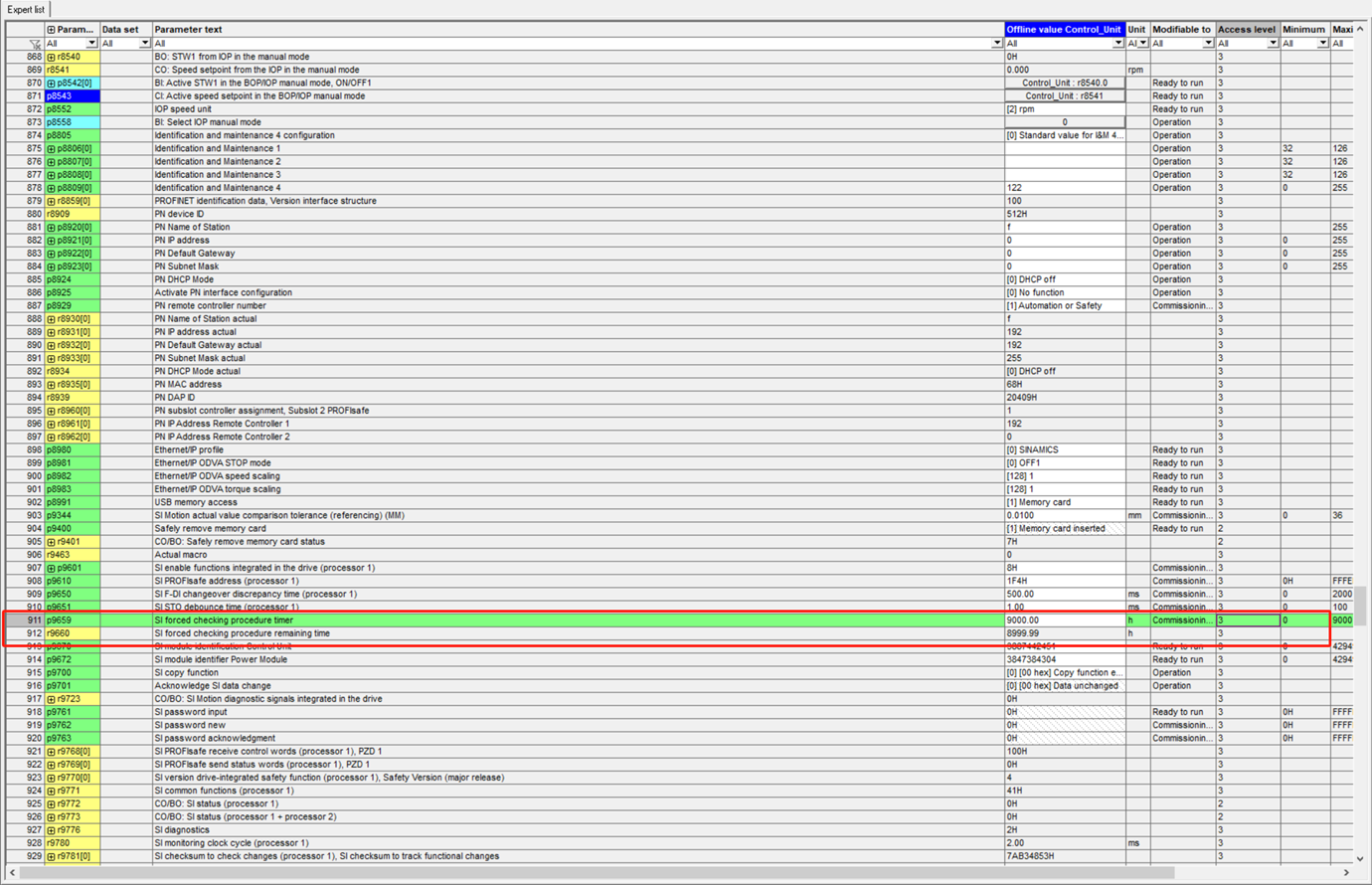Viewport: 1372px width, 885px height.
Task: Open the Modifiable to filter dropdown
Action: click(x=1208, y=44)
